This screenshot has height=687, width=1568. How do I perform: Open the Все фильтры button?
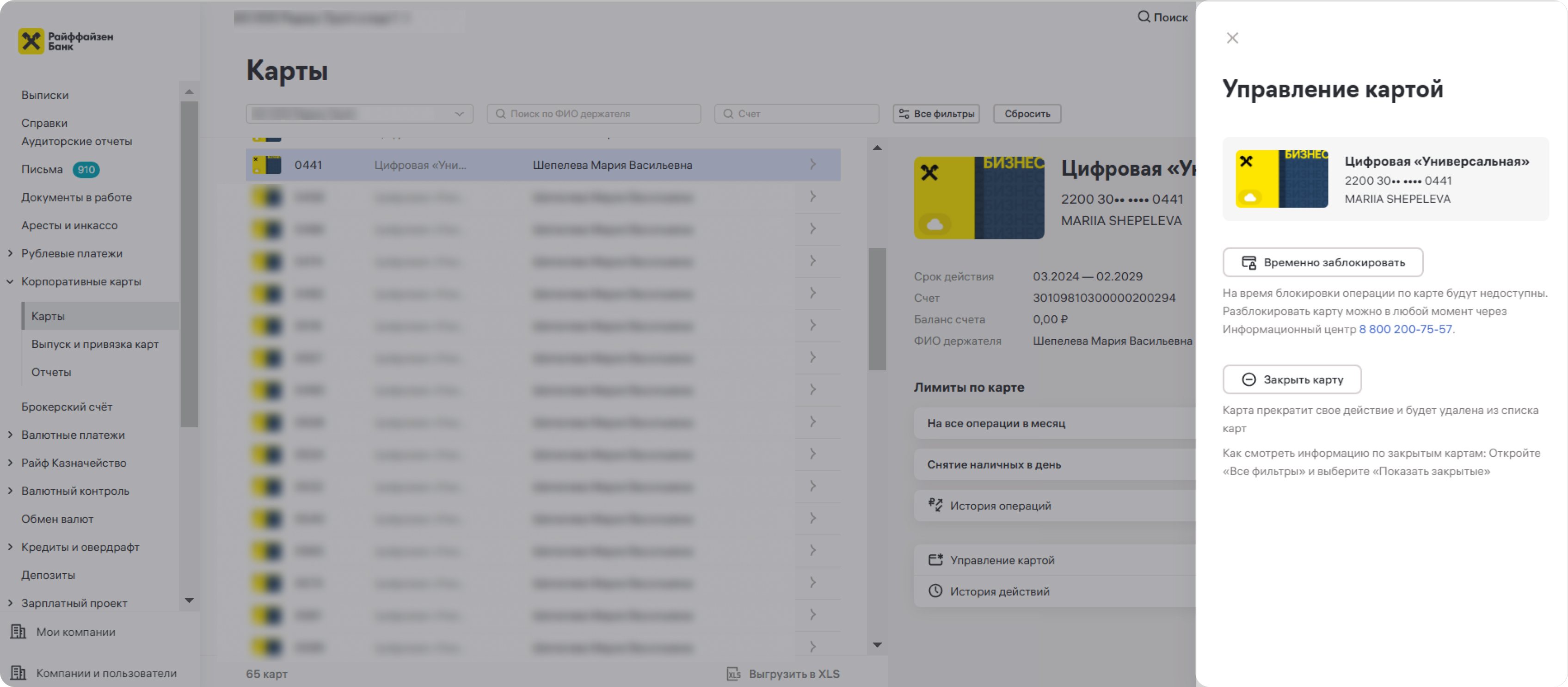coord(936,114)
